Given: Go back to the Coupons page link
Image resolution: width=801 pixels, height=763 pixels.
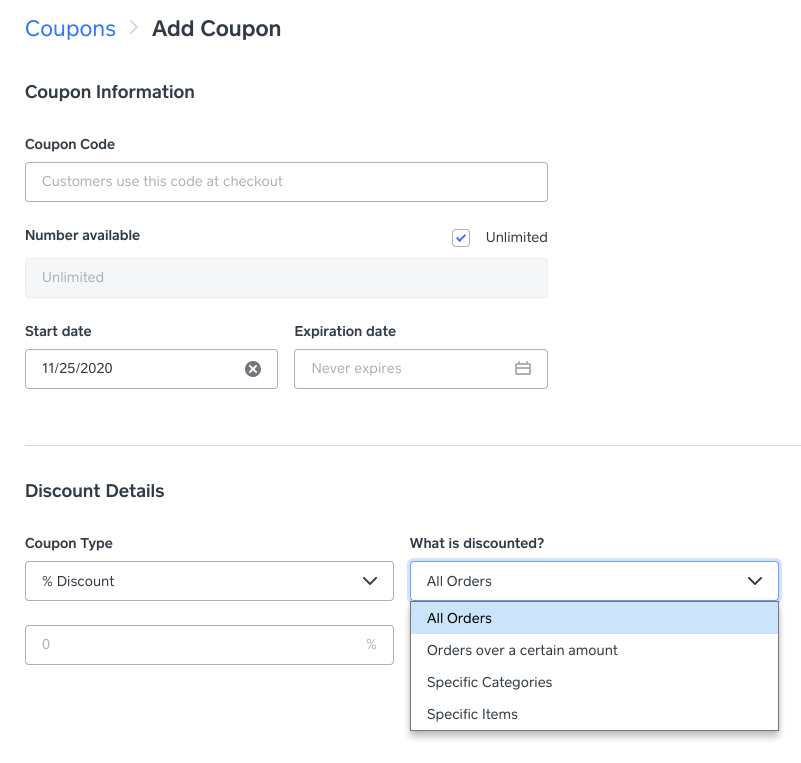Looking at the screenshot, I should point(70,29).
